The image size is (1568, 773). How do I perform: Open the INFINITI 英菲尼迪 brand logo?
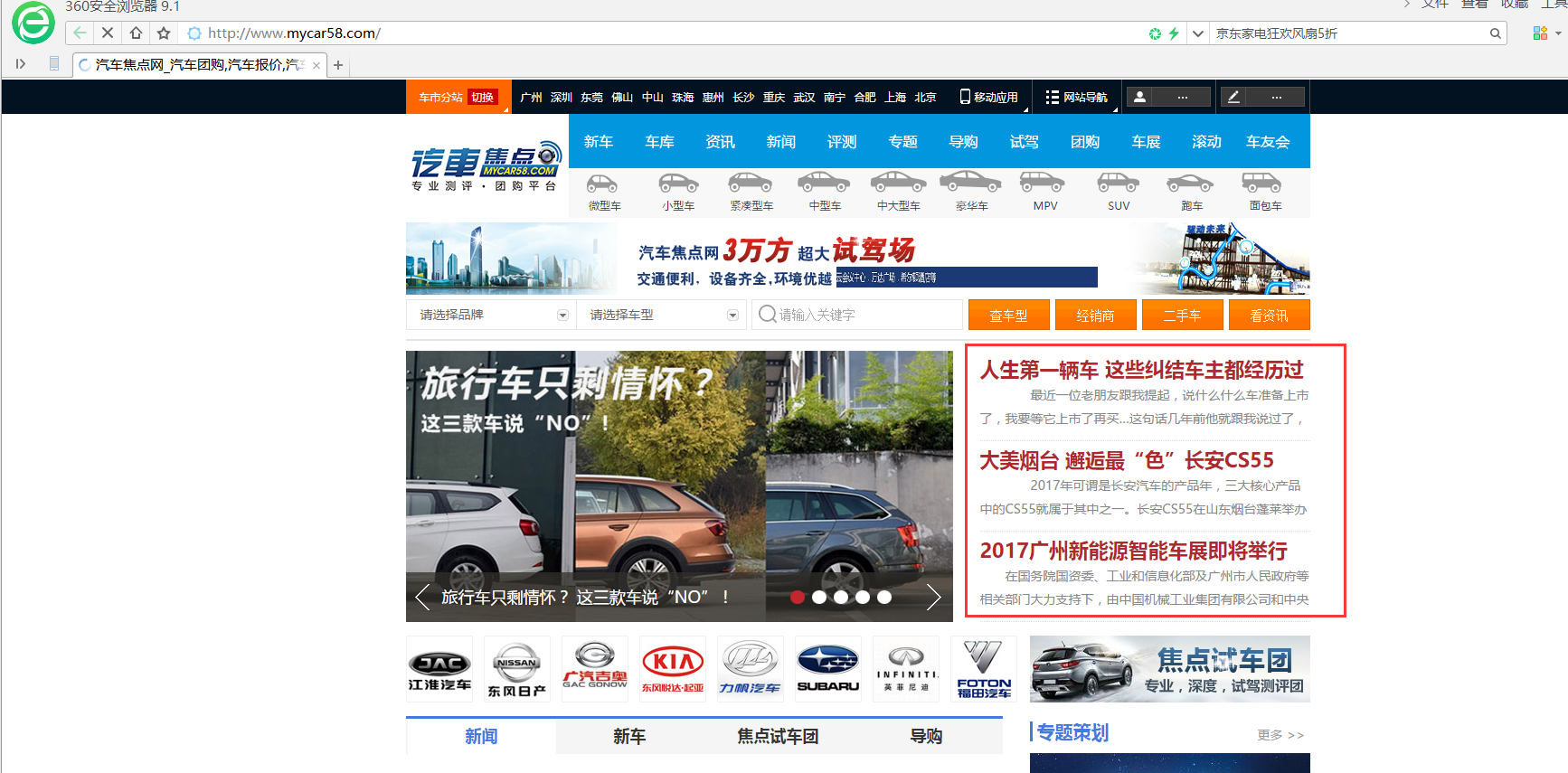tap(906, 669)
